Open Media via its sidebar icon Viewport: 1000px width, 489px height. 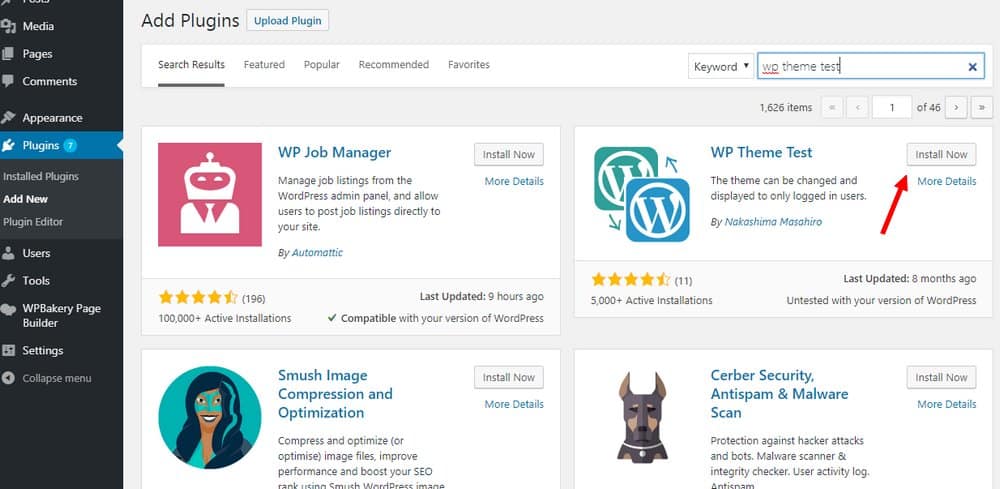[x=8, y=26]
